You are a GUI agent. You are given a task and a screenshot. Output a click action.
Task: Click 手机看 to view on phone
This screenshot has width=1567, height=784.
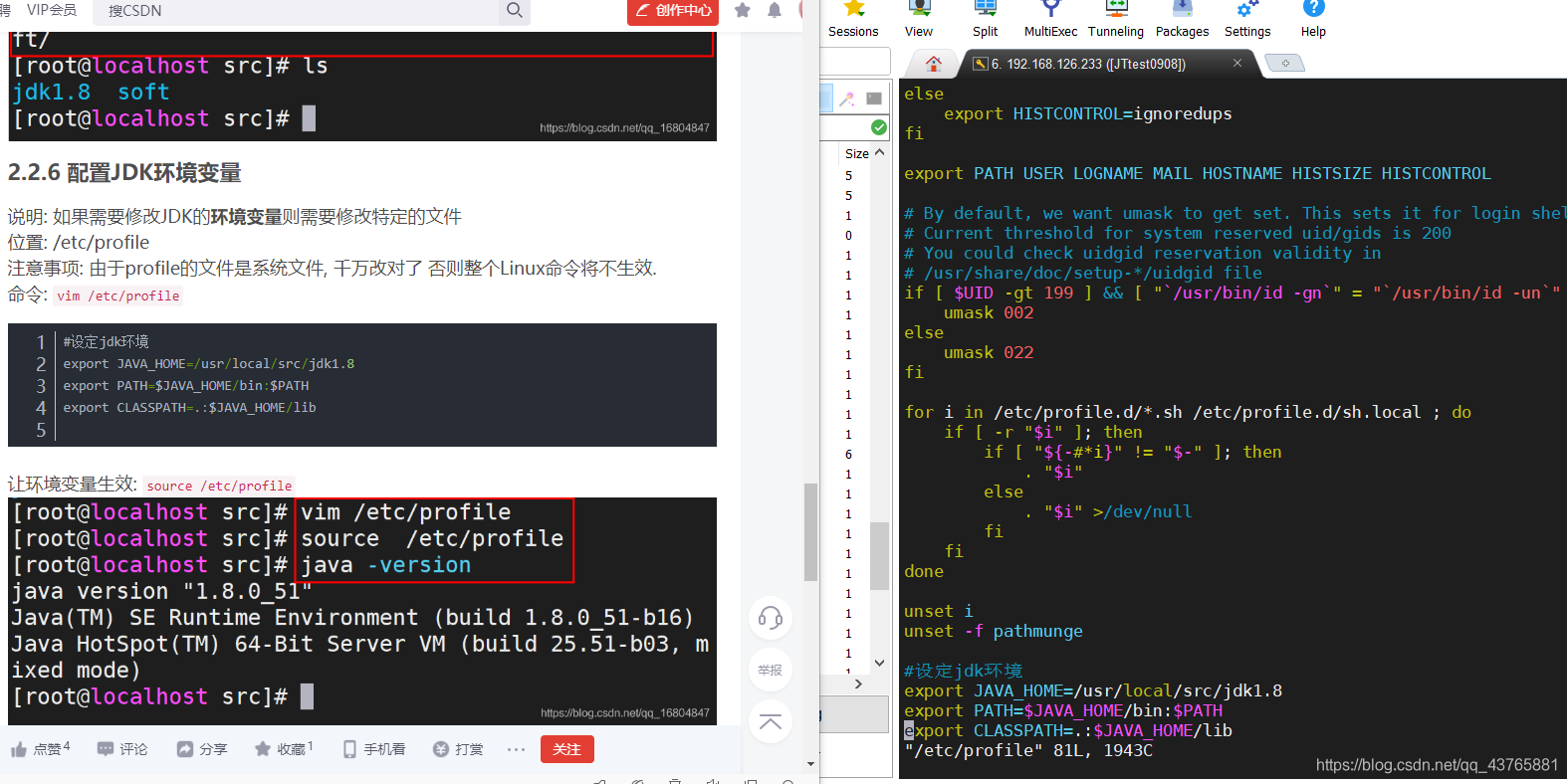pos(374,749)
